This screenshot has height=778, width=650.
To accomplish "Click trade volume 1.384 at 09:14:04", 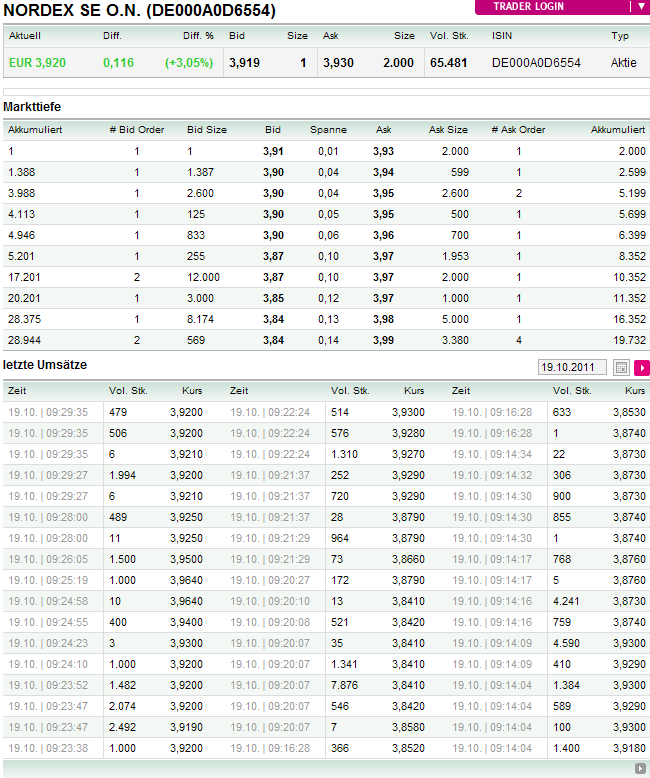I will [x=566, y=685].
